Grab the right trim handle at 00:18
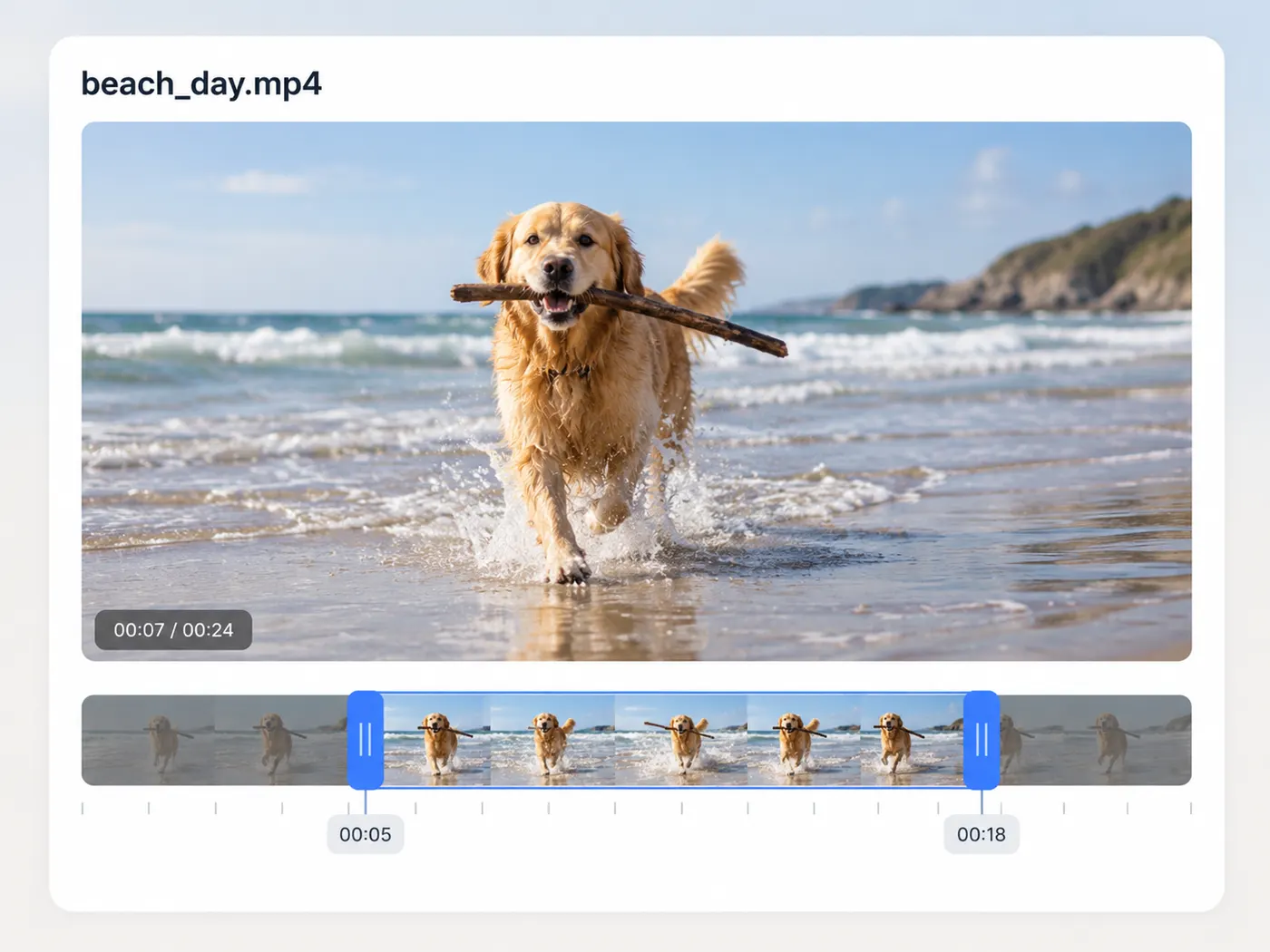This screenshot has height=952, width=1270. 982,740
